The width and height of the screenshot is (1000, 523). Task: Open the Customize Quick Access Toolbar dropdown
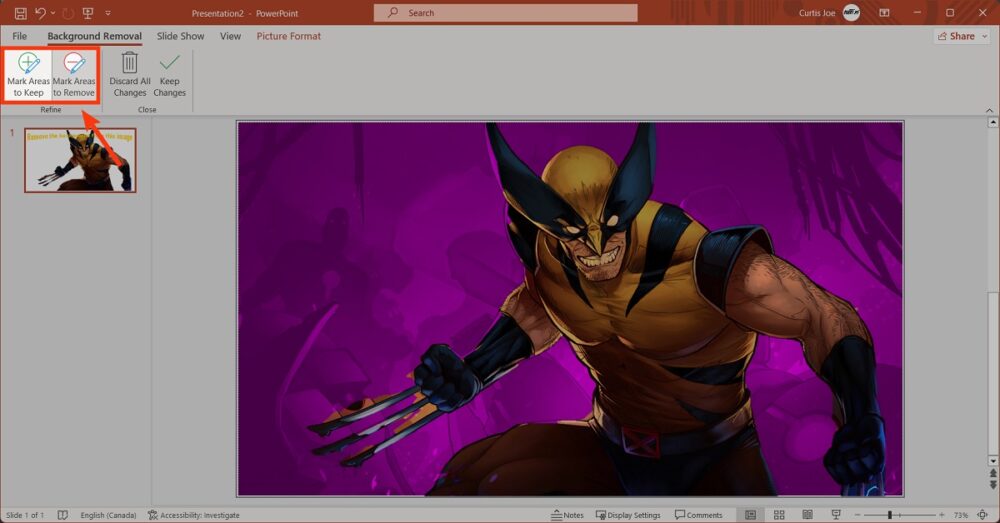click(x=107, y=13)
